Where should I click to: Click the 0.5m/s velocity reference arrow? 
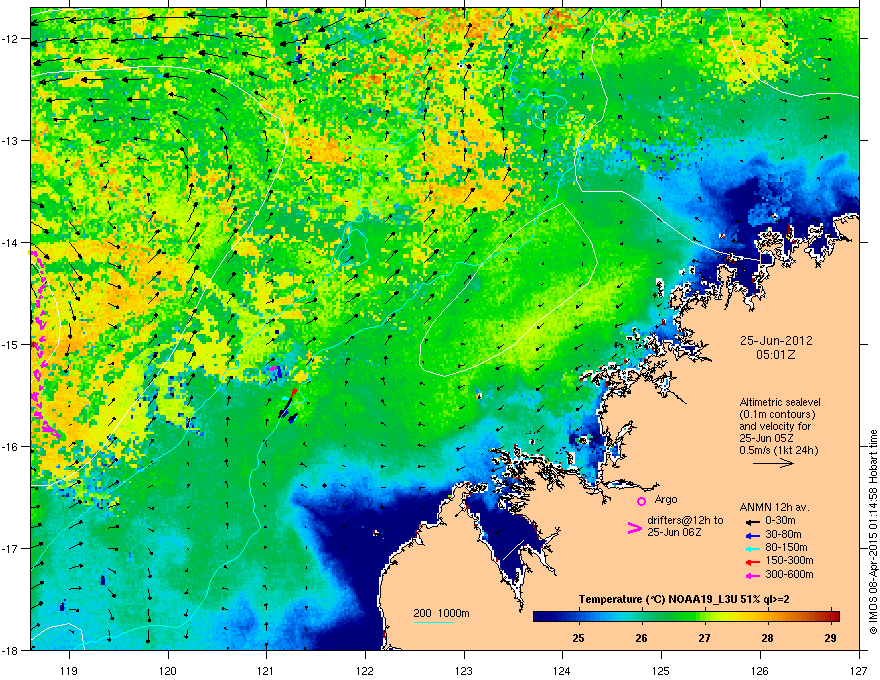(x=773, y=463)
